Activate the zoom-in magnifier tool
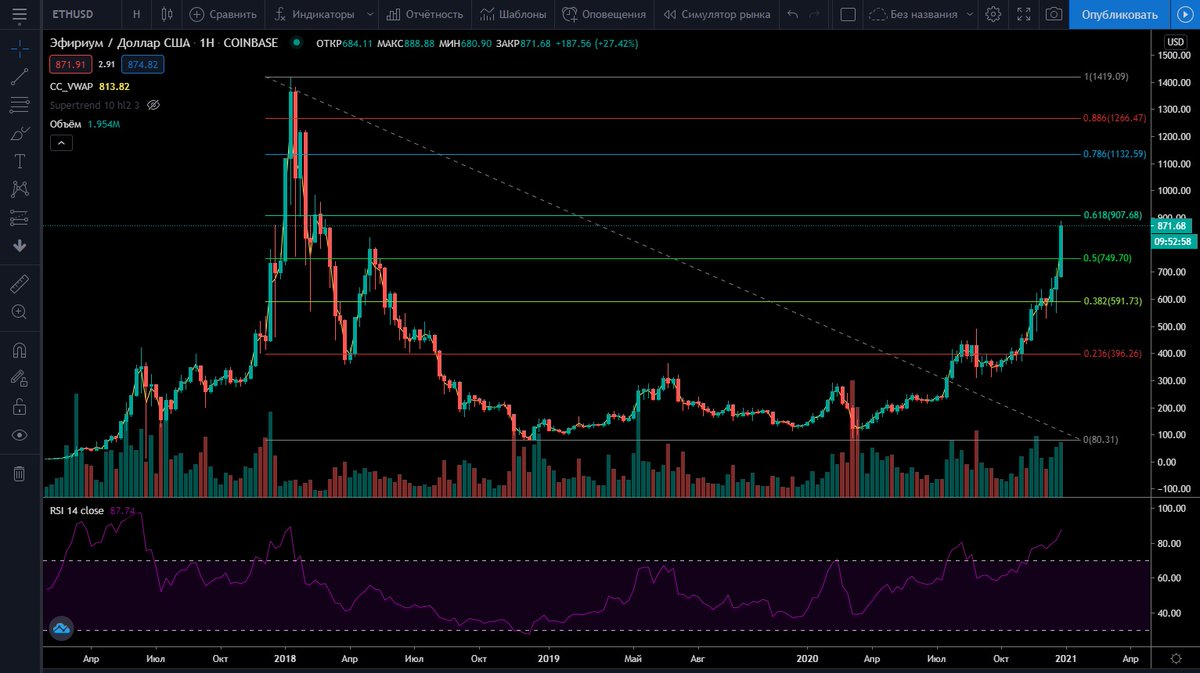This screenshot has height=673, width=1200. pyautogui.click(x=18, y=312)
